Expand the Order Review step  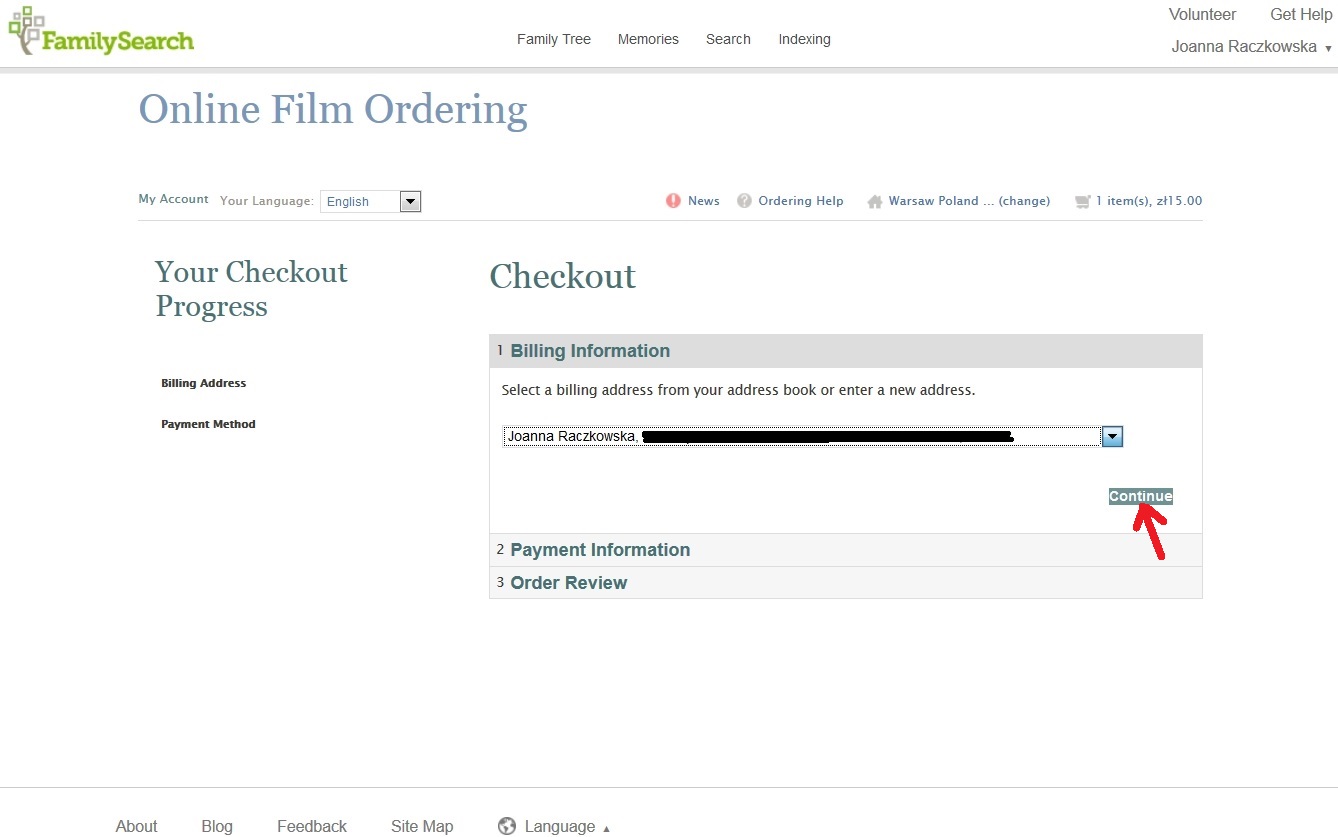point(568,583)
